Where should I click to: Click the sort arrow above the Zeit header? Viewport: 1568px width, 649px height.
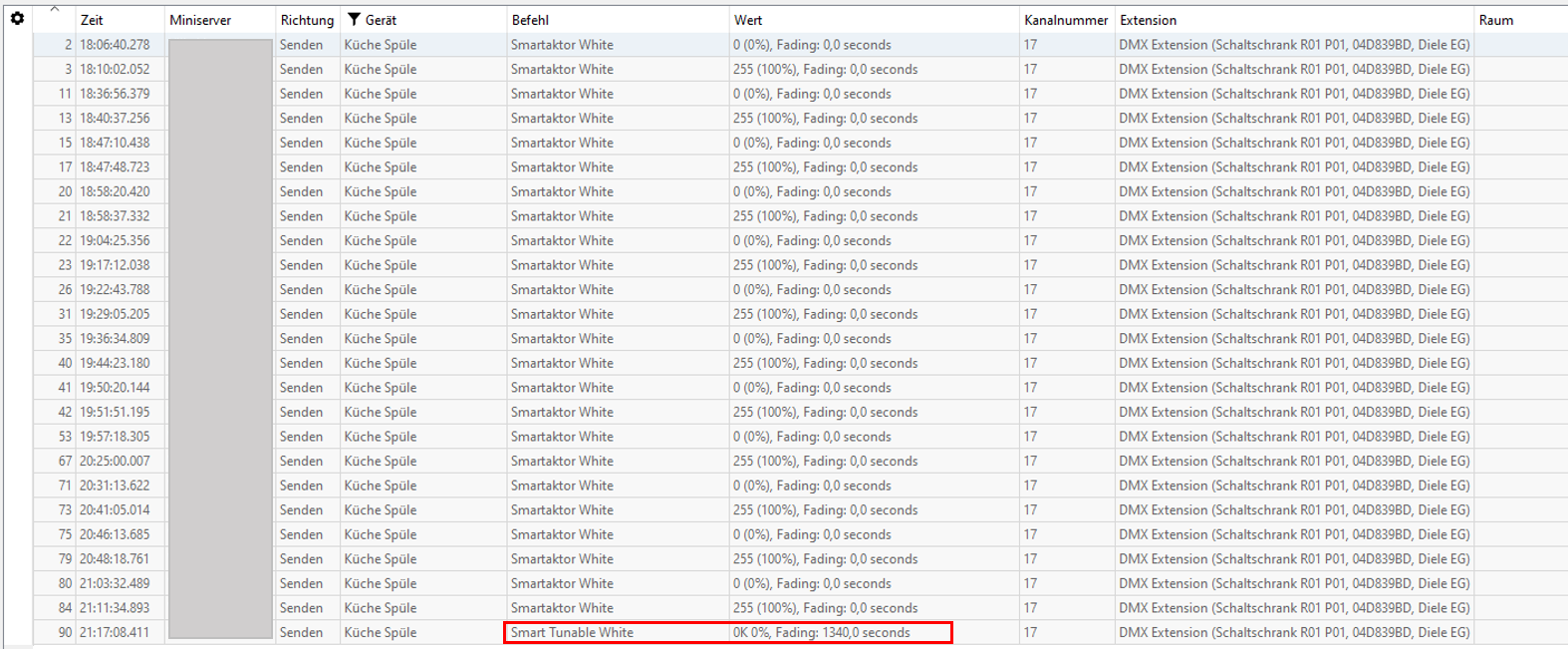(x=55, y=9)
